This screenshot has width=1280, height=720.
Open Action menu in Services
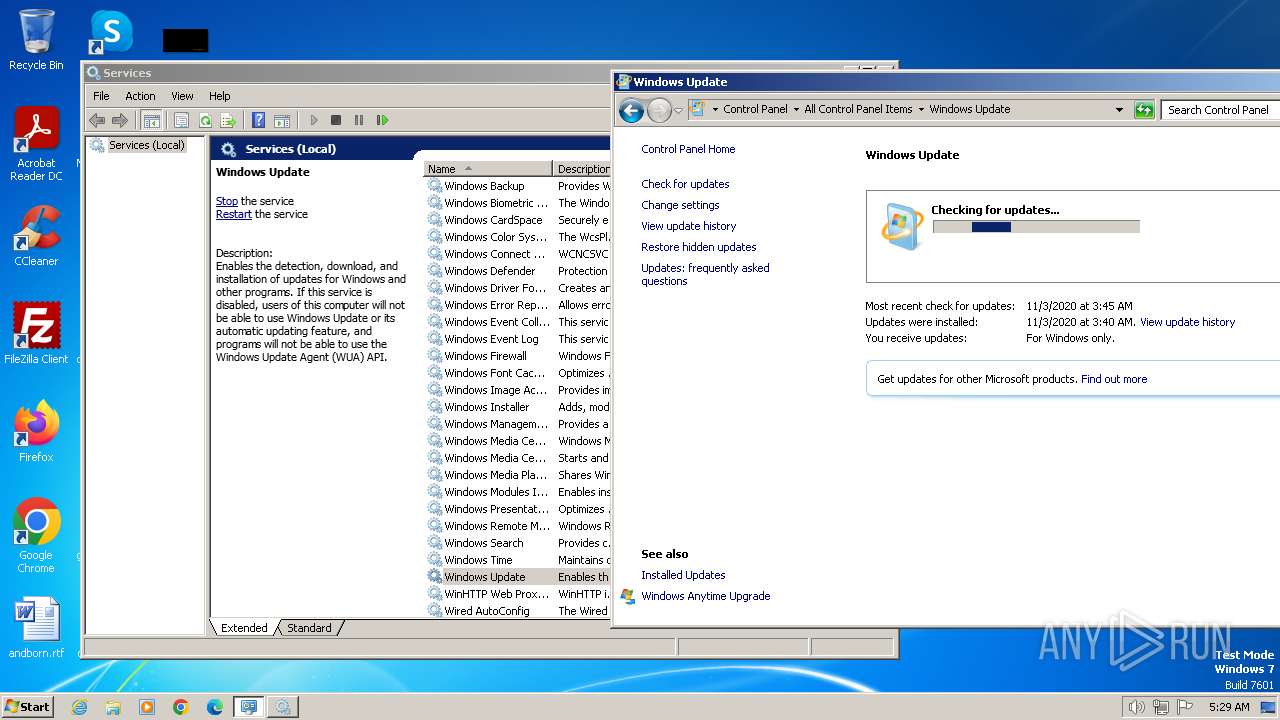point(140,96)
